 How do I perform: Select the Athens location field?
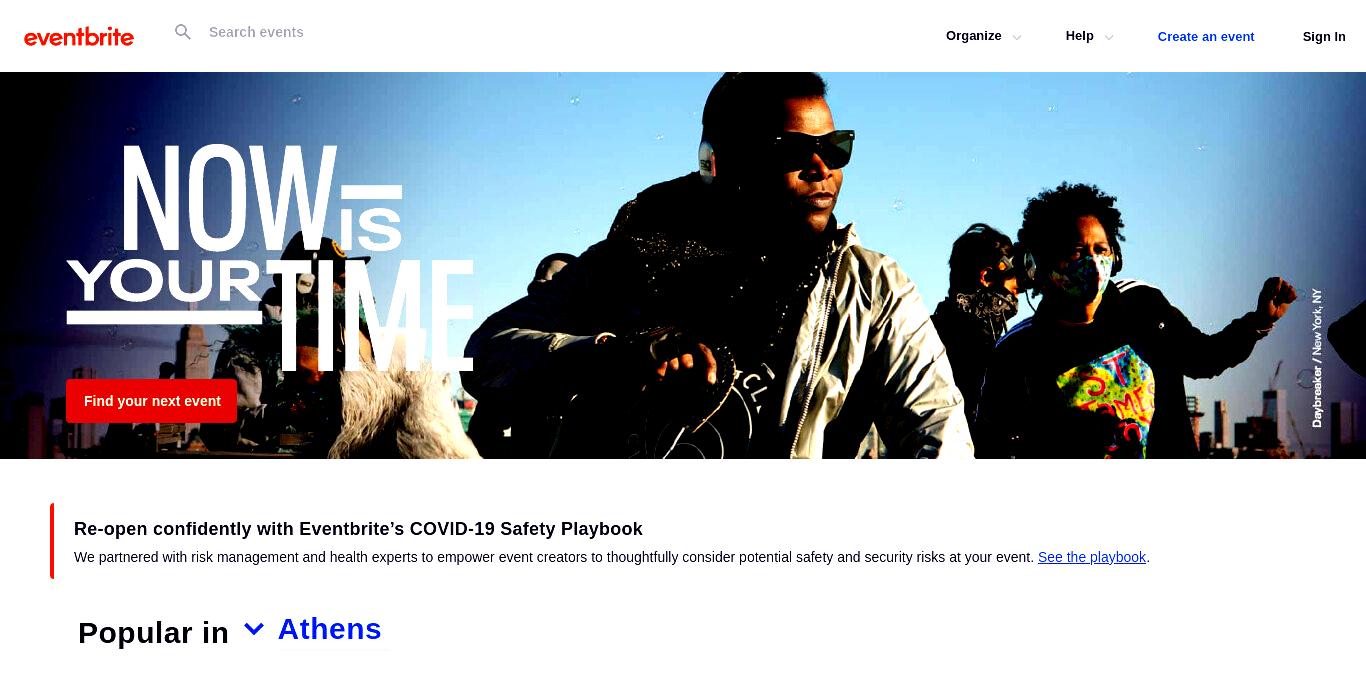pos(333,630)
